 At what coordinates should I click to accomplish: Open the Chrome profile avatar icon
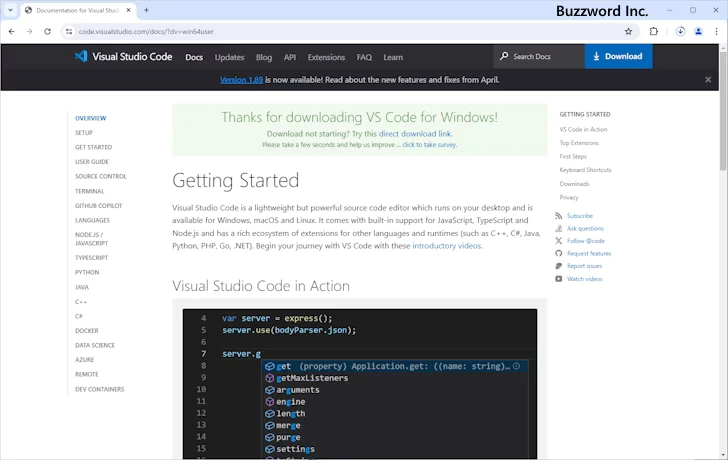click(x=698, y=32)
